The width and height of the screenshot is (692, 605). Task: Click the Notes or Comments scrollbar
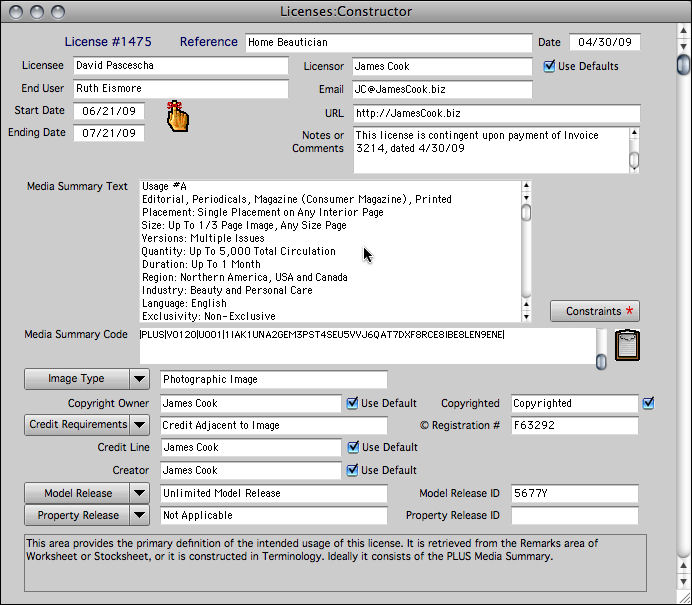coord(634,148)
